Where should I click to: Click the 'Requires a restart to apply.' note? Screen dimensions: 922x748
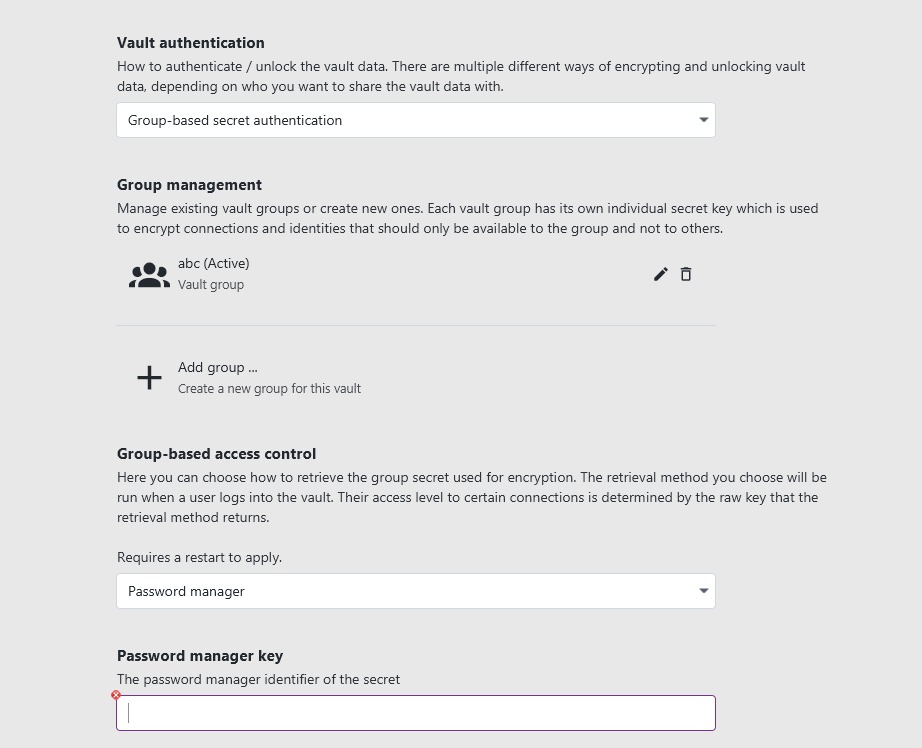pyautogui.click(x=199, y=557)
